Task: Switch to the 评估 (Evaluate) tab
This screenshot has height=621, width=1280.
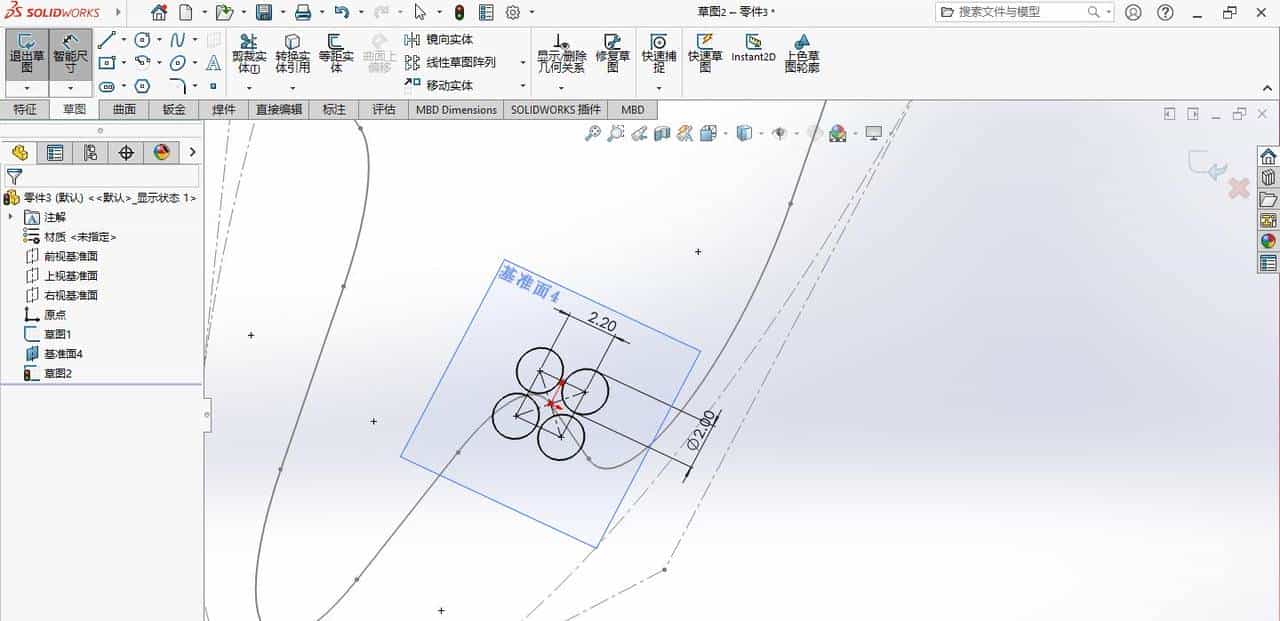Action: tap(384, 110)
